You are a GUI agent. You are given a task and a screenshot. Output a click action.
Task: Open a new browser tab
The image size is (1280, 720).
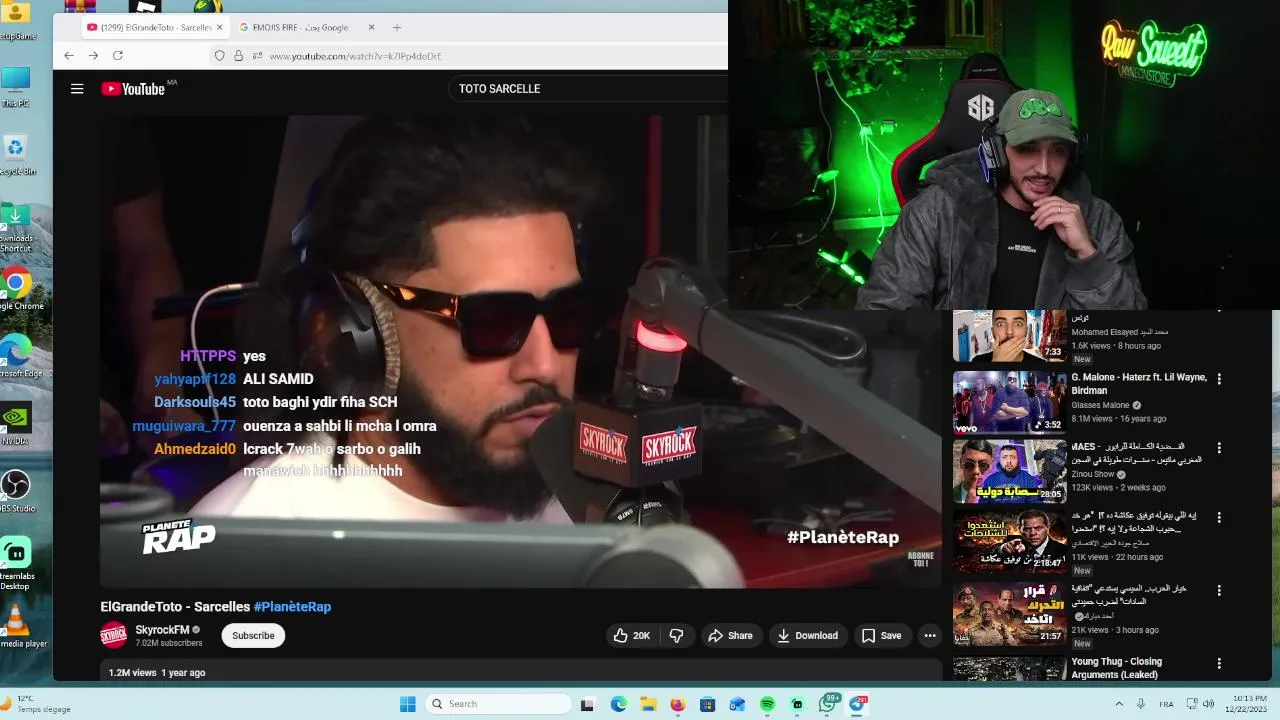pyautogui.click(x=397, y=27)
